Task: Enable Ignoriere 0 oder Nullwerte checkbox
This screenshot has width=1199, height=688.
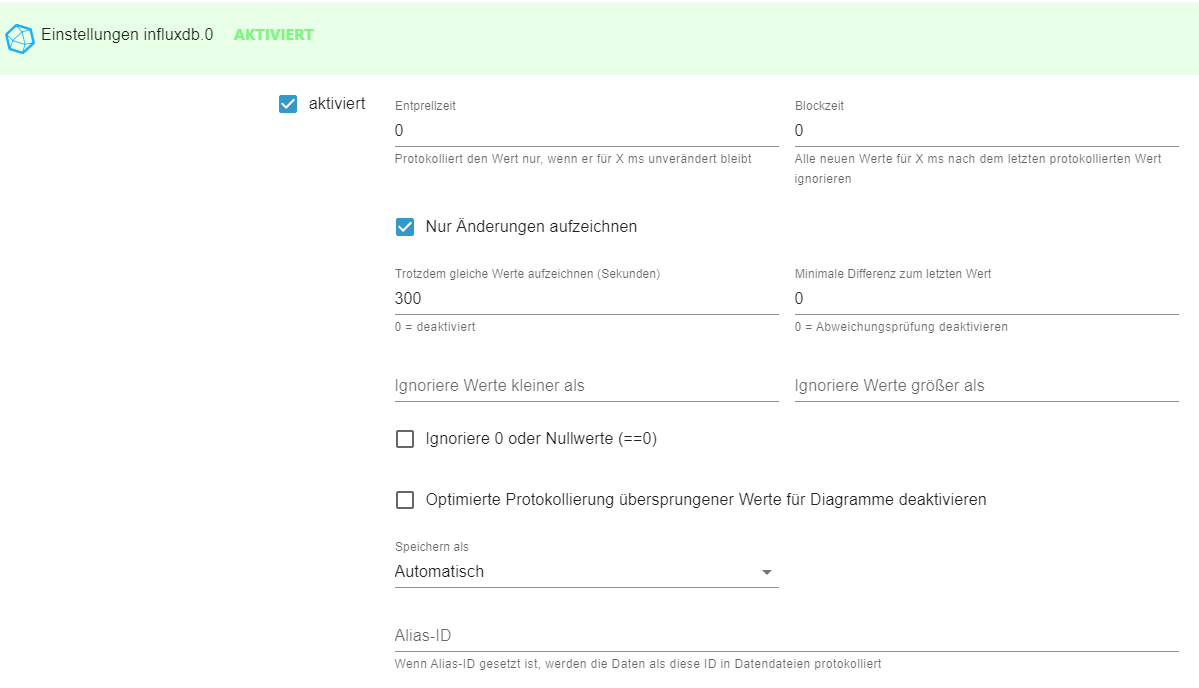Action: click(405, 439)
